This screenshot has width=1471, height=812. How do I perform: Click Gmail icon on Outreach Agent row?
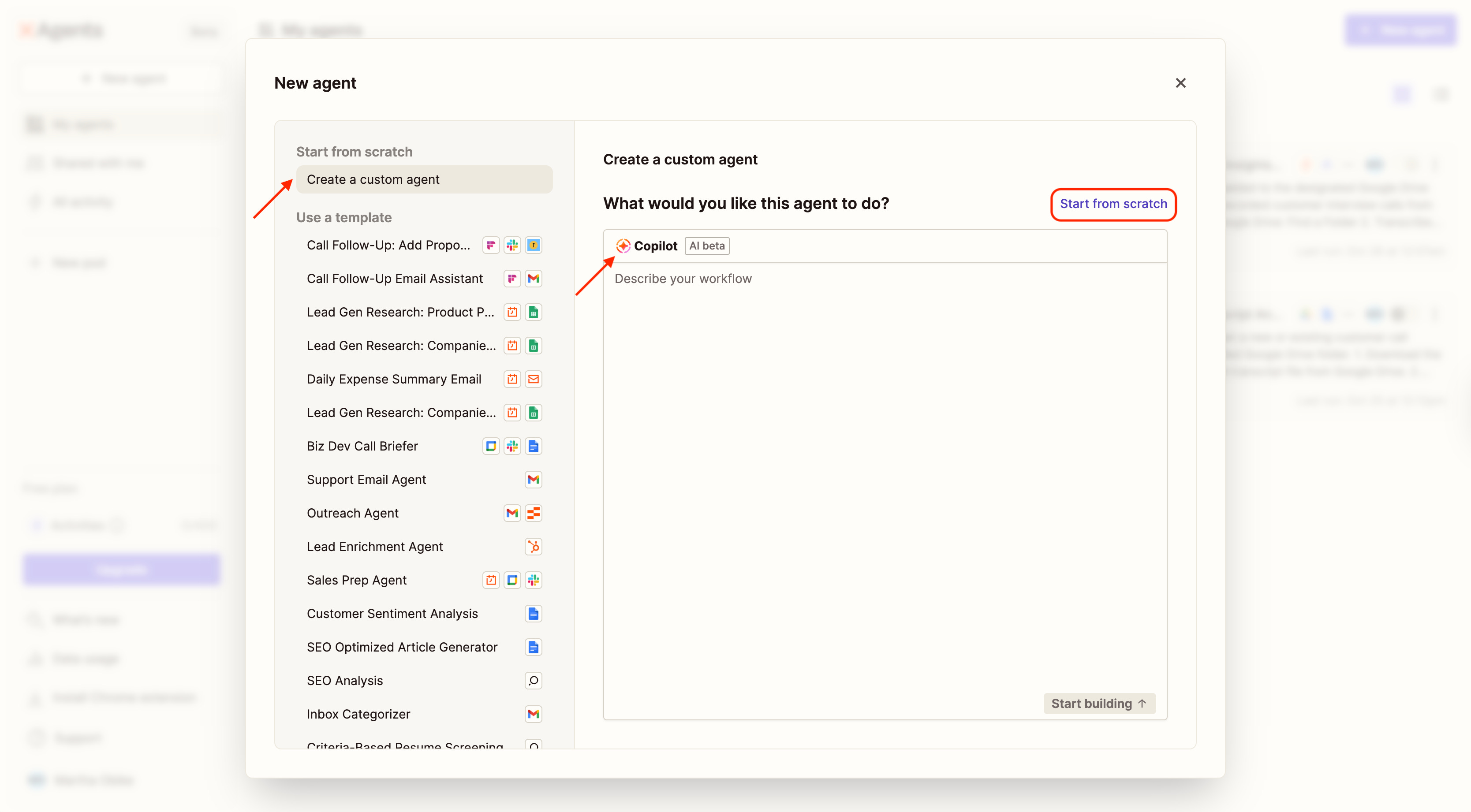point(512,514)
